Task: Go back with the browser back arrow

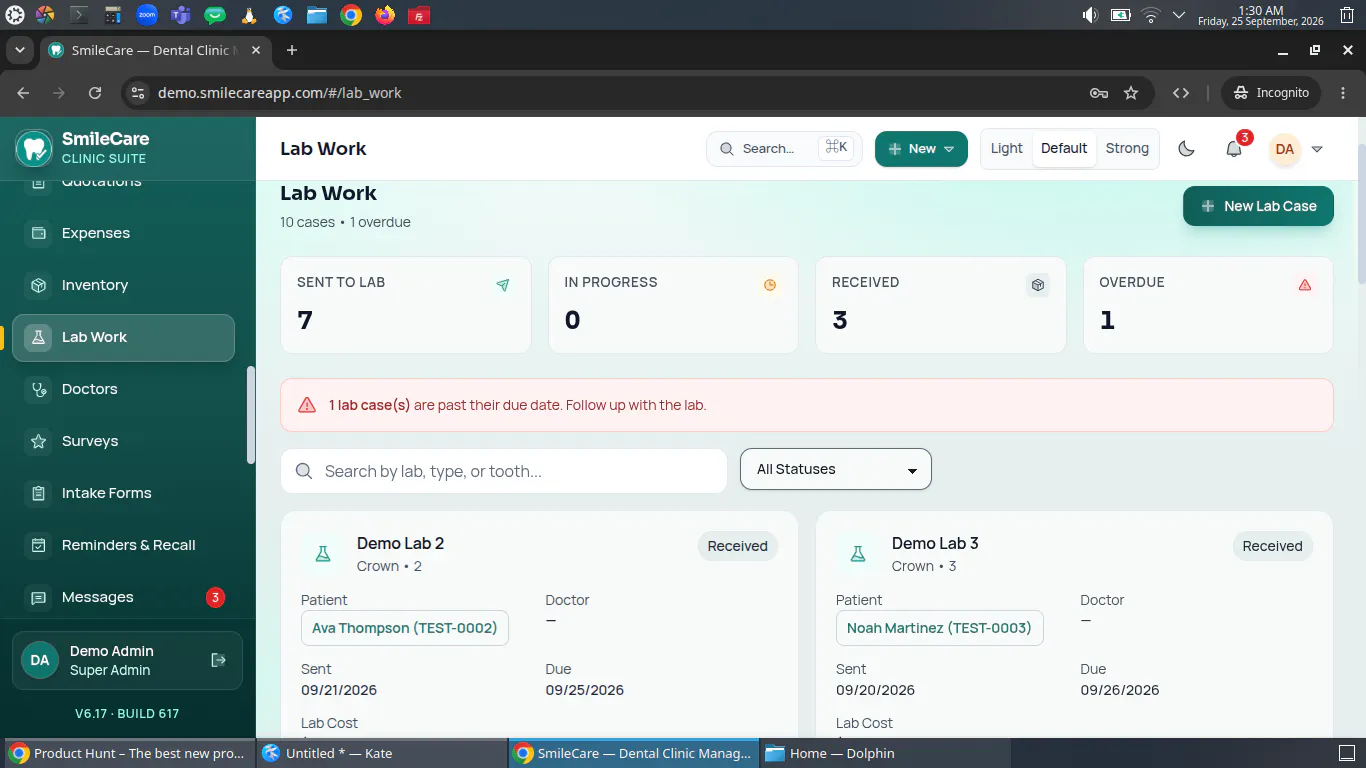Action: 23,93
